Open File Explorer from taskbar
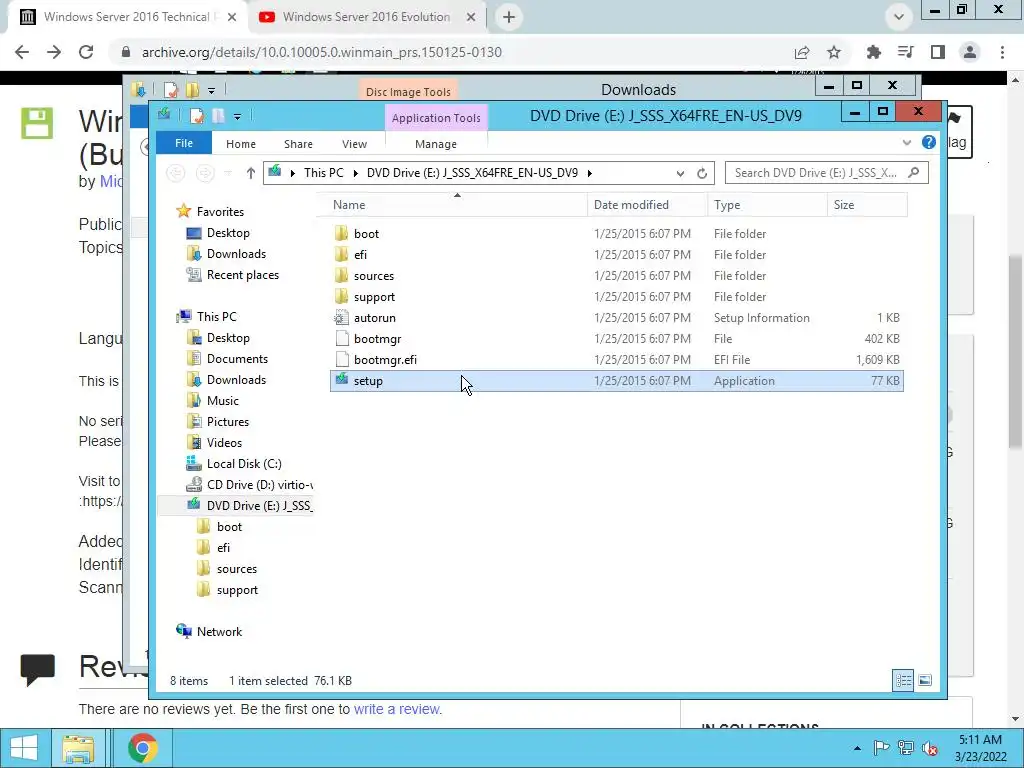The height and width of the screenshot is (768, 1024). (x=78, y=748)
